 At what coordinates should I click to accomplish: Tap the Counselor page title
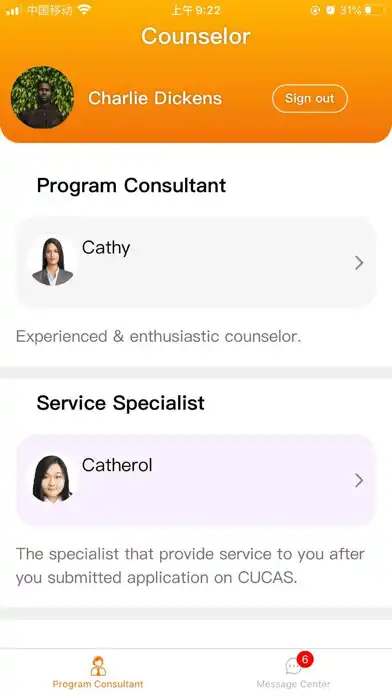(196, 36)
